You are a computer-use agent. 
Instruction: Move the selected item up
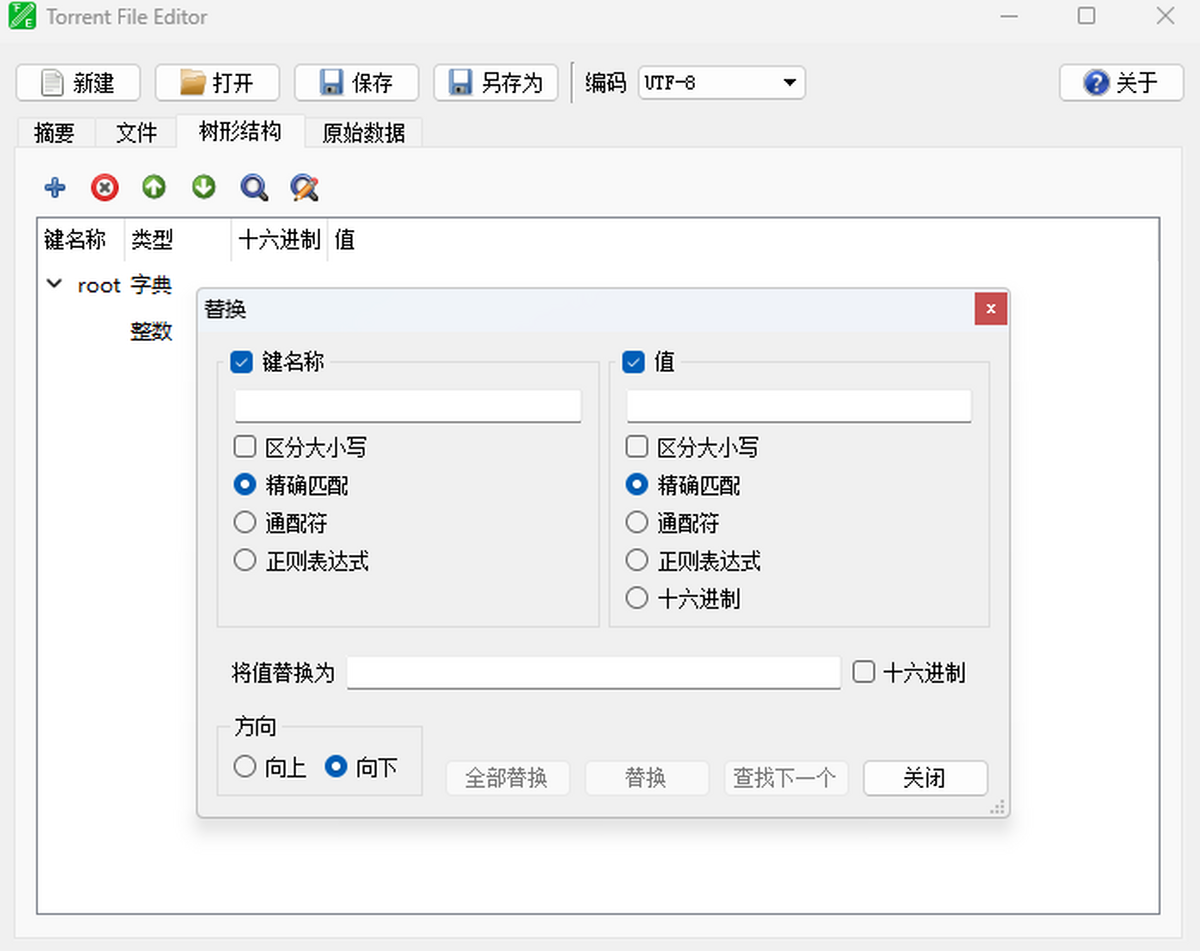pyautogui.click(x=153, y=187)
